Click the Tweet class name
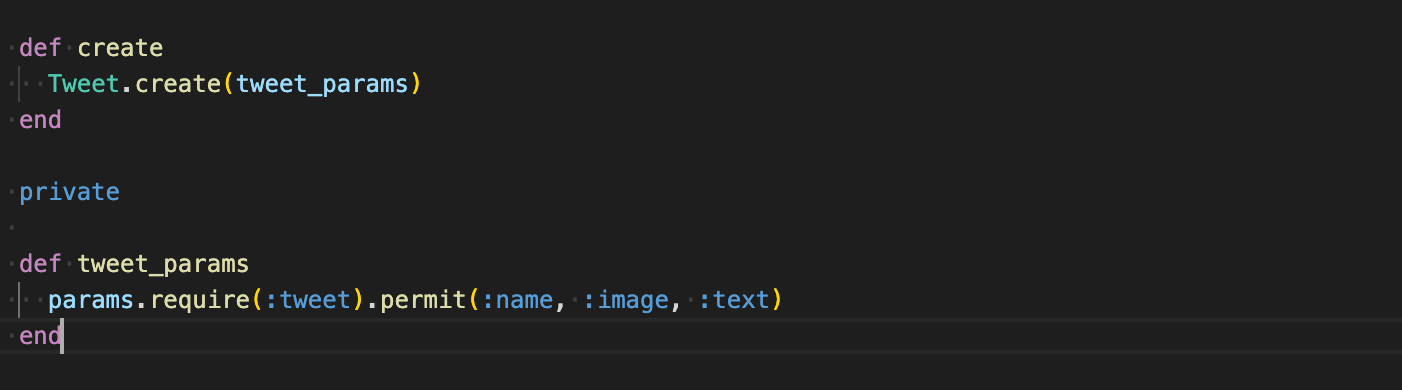 tap(84, 84)
